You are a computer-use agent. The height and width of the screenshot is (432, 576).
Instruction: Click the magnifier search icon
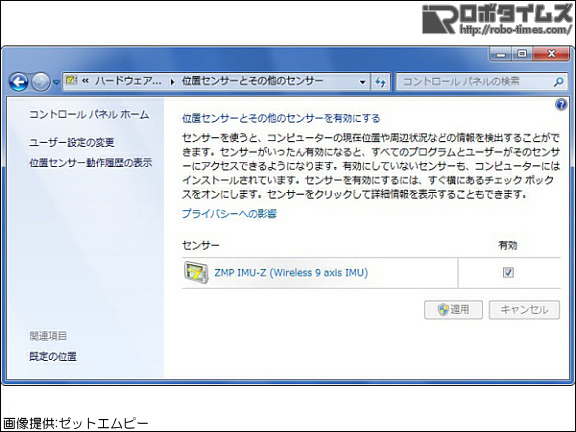(558, 82)
